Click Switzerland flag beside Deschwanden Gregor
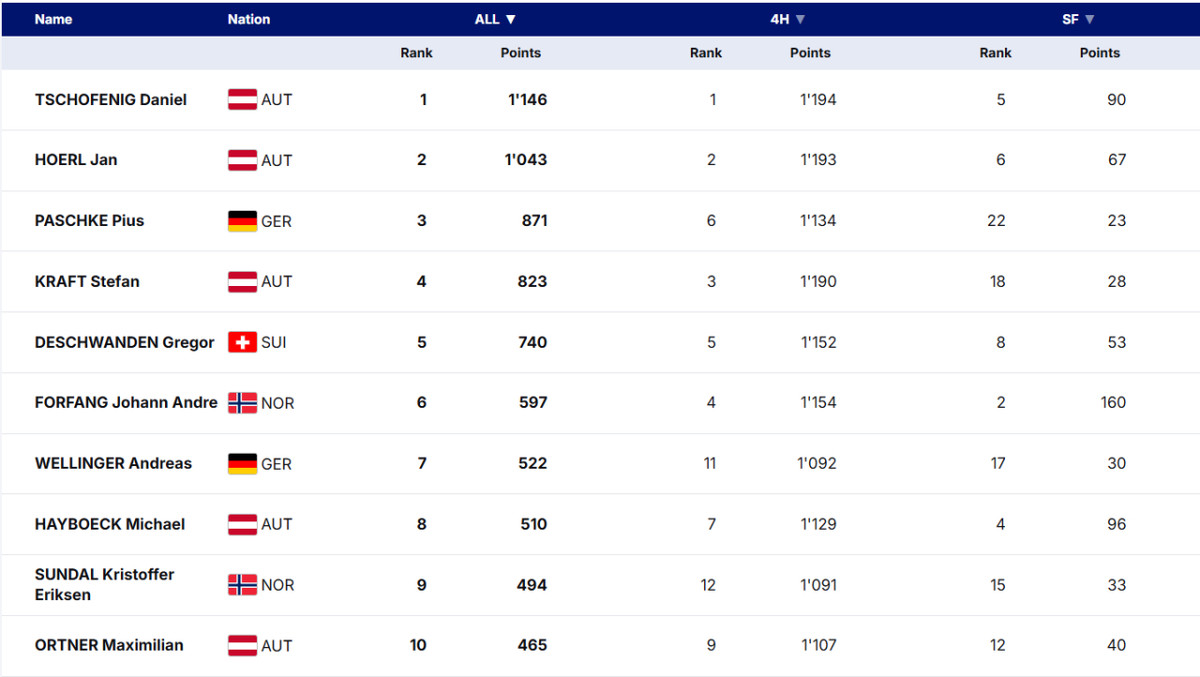The height and width of the screenshot is (677, 1200). click(x=242, y=342)
